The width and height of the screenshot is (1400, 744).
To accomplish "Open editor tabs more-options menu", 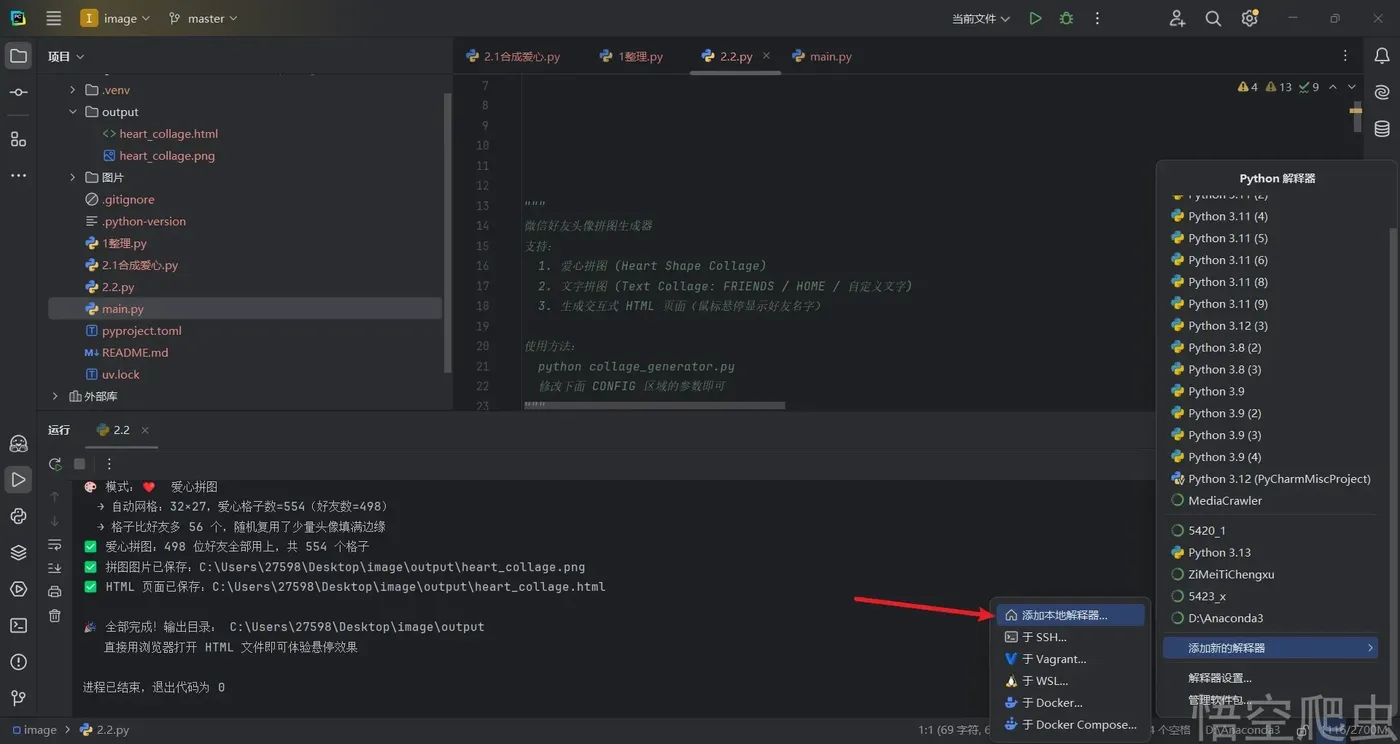I will pyautogui.click(x=1346, y=56).
